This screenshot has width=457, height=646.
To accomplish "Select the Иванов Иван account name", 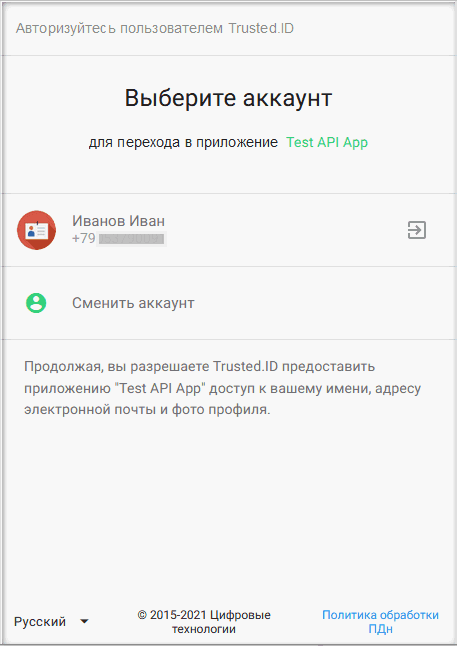I will [x=119, y=221].
